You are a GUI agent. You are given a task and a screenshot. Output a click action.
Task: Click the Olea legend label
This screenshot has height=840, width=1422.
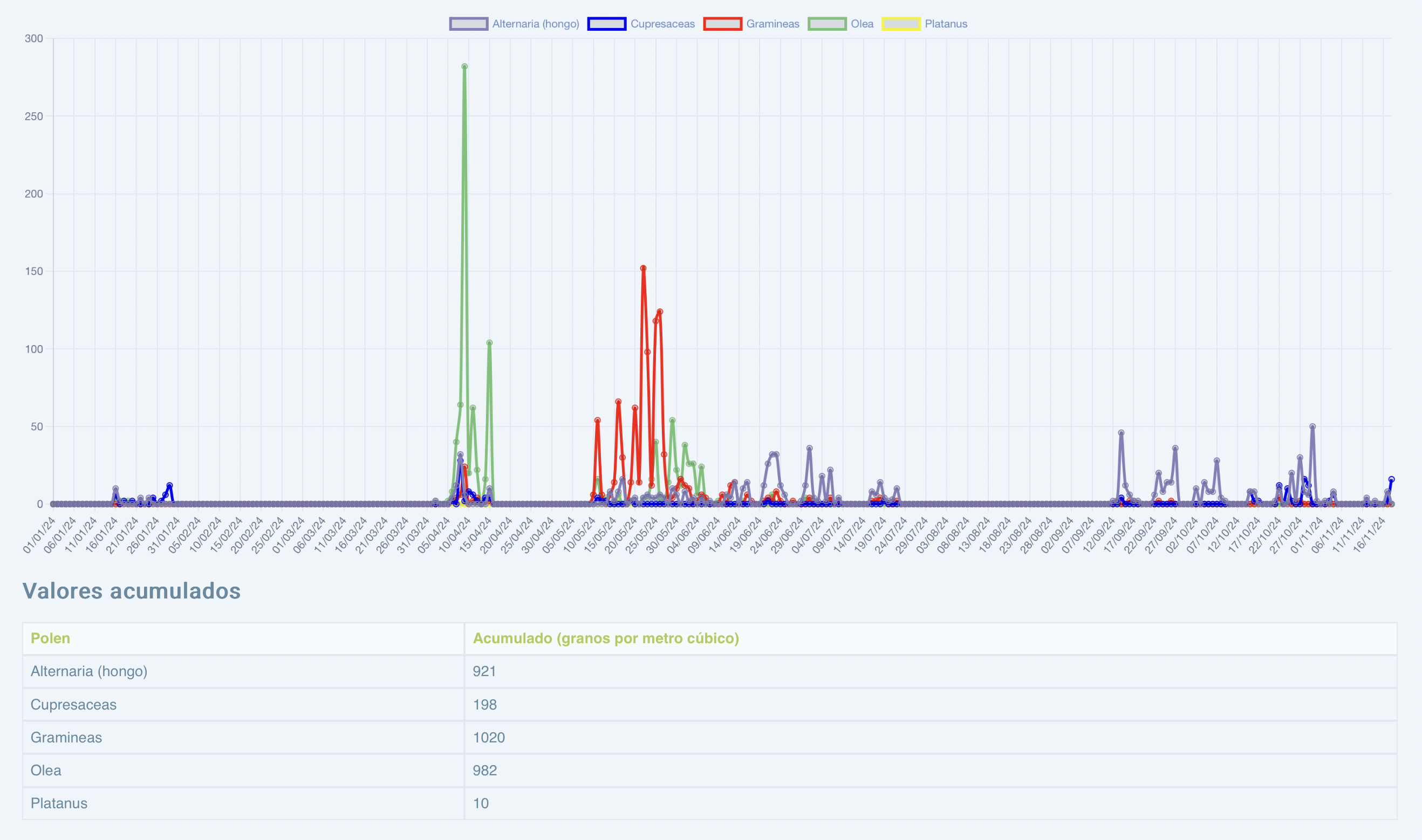862,24
